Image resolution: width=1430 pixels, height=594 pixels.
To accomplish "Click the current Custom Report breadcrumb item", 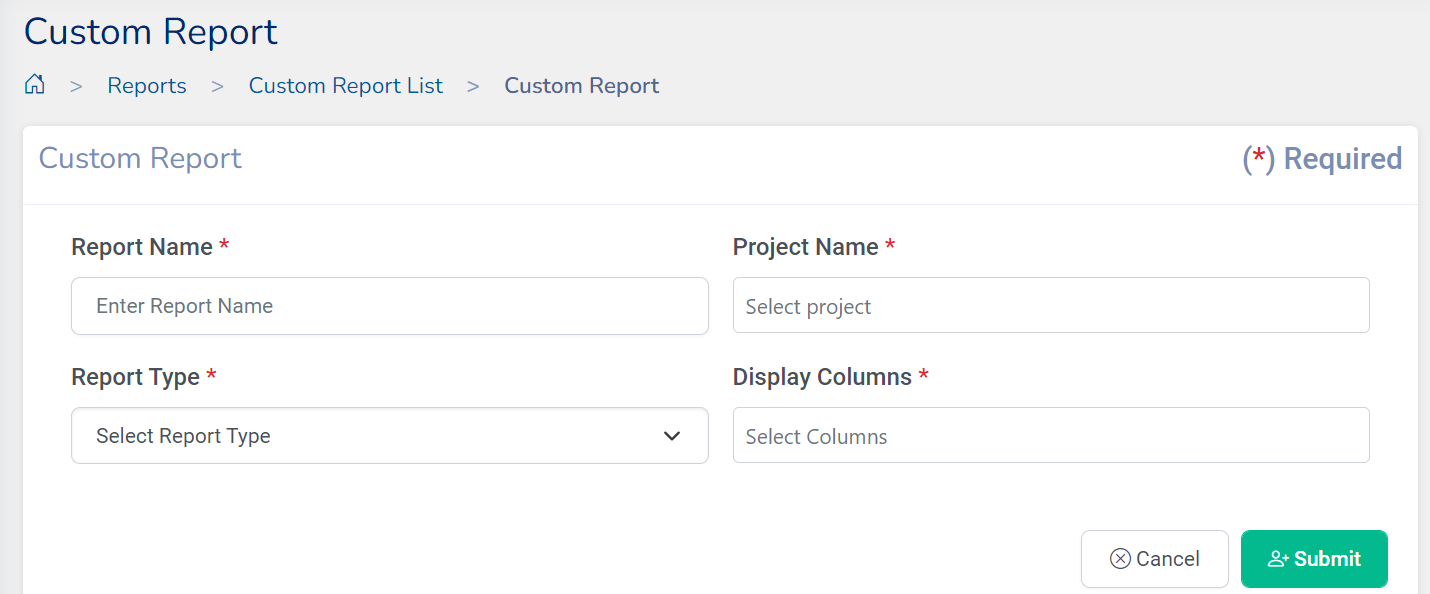I will 581,86.
